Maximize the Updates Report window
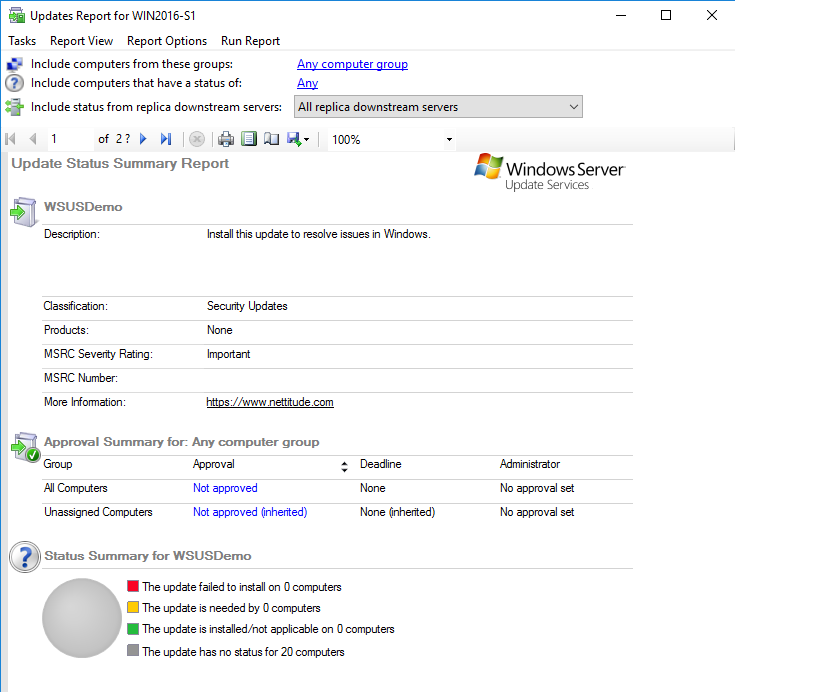The width and height of the screenshot is (819, 696). [x=666, y=15]
